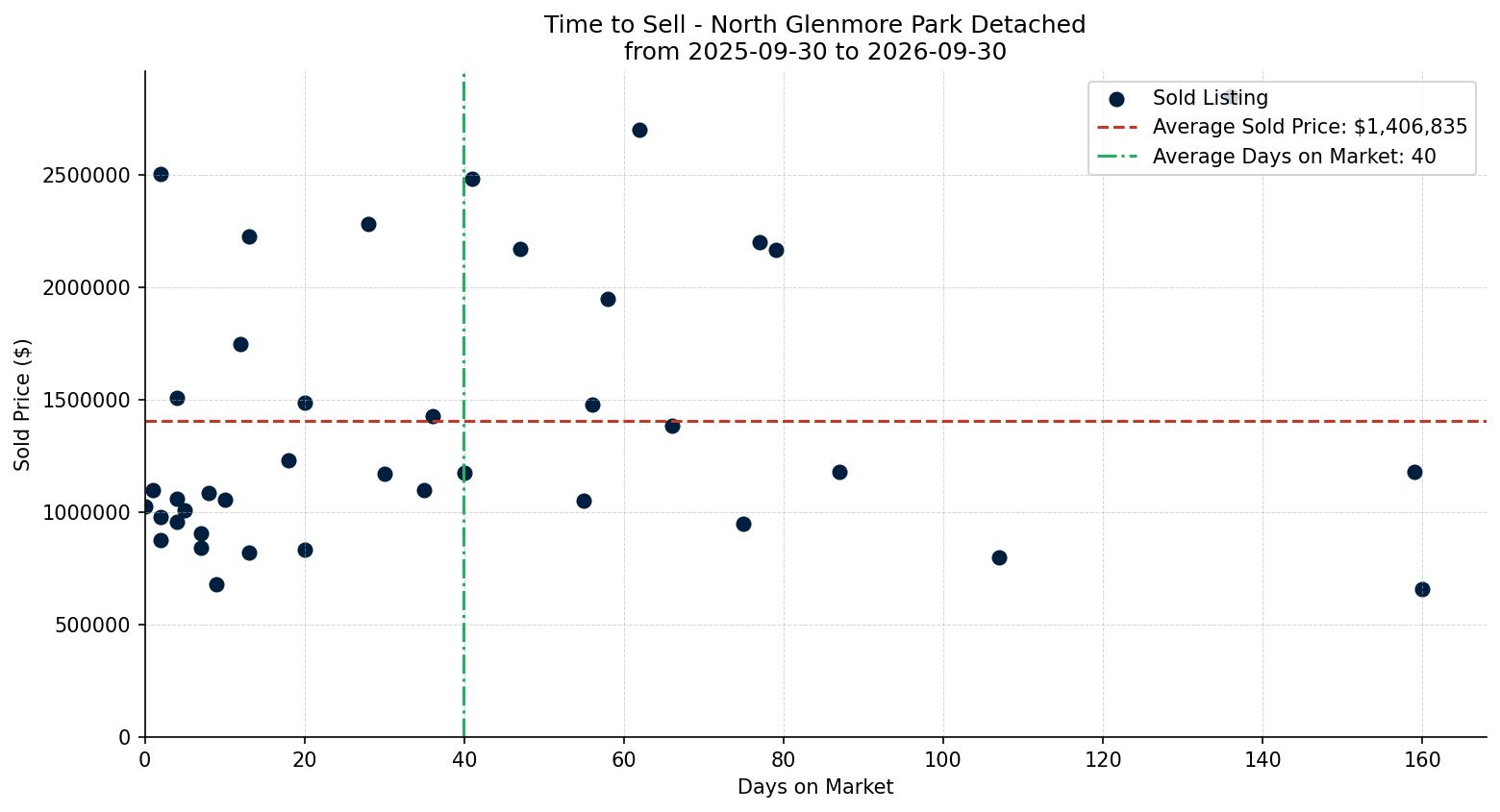Viewport: 1500px width, 812px height.
Task: Click the 'Sold Listing' legend entry
Action: click(x=1210, y=98)
